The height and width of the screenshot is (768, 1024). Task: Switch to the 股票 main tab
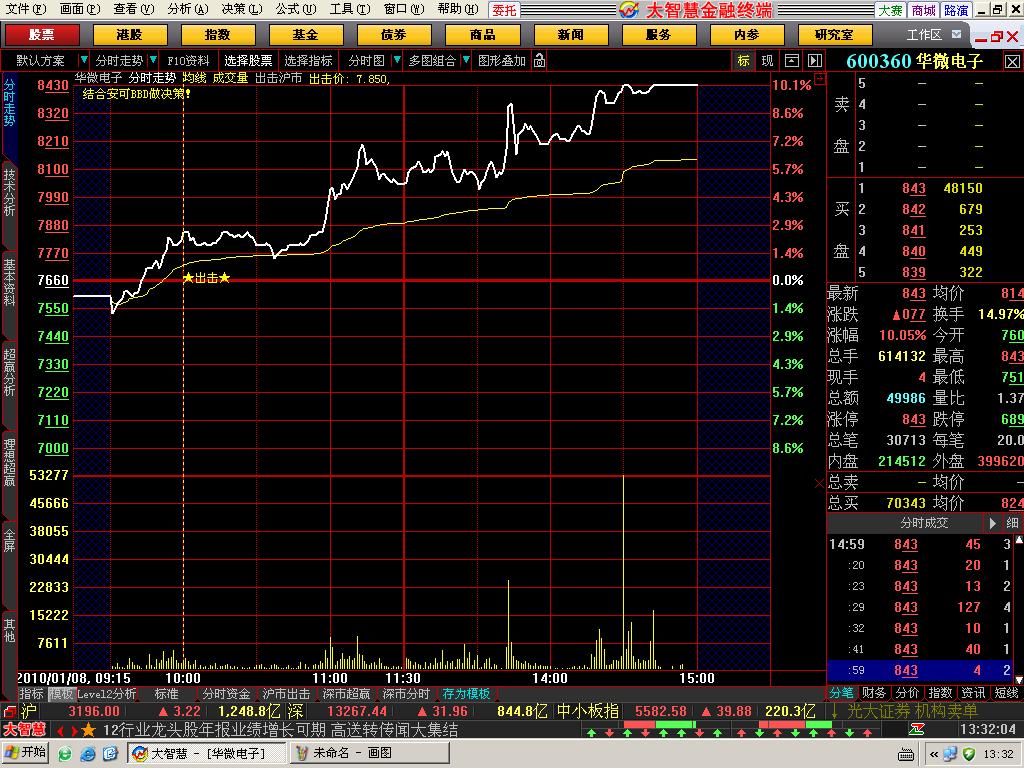[42, 35]
